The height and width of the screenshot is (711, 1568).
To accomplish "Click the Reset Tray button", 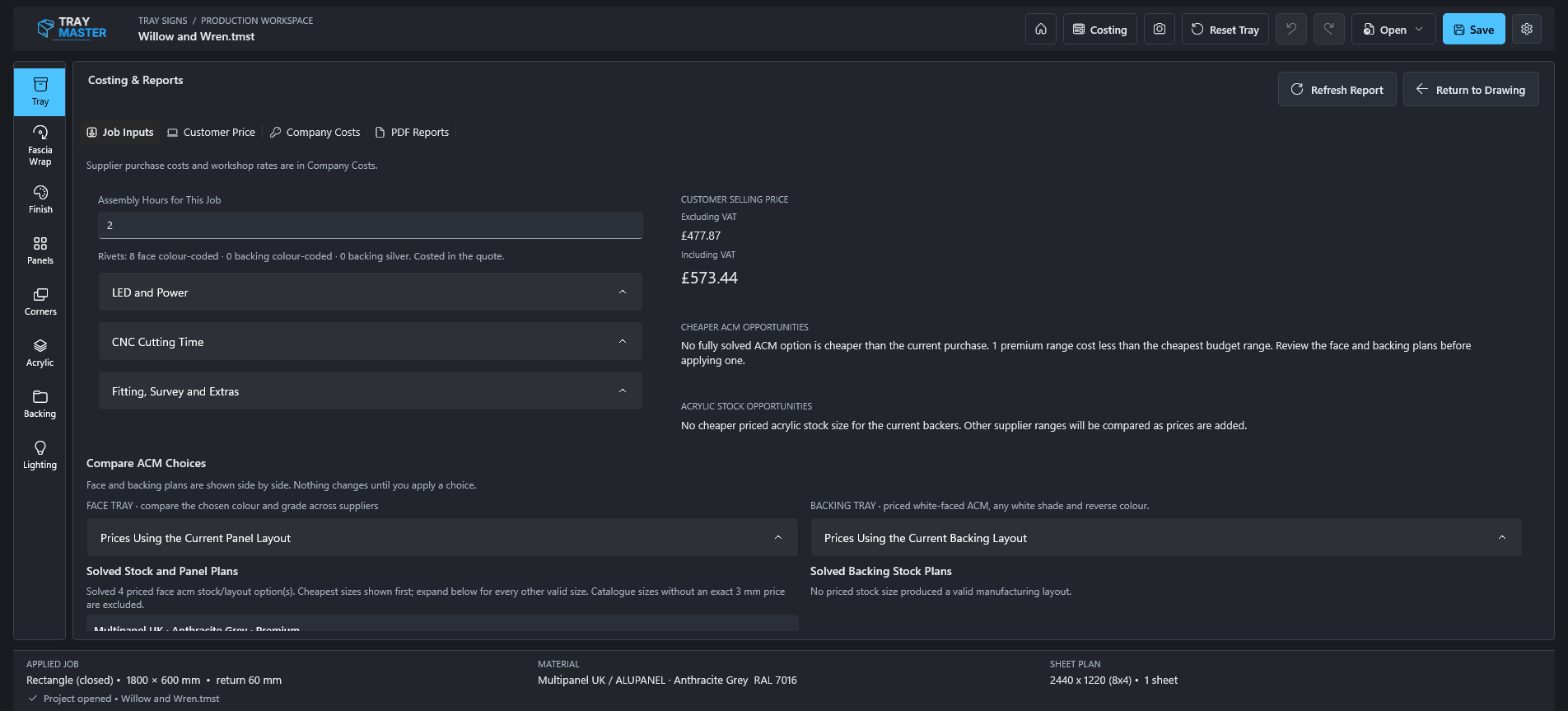I will (x=1225, y=29).
